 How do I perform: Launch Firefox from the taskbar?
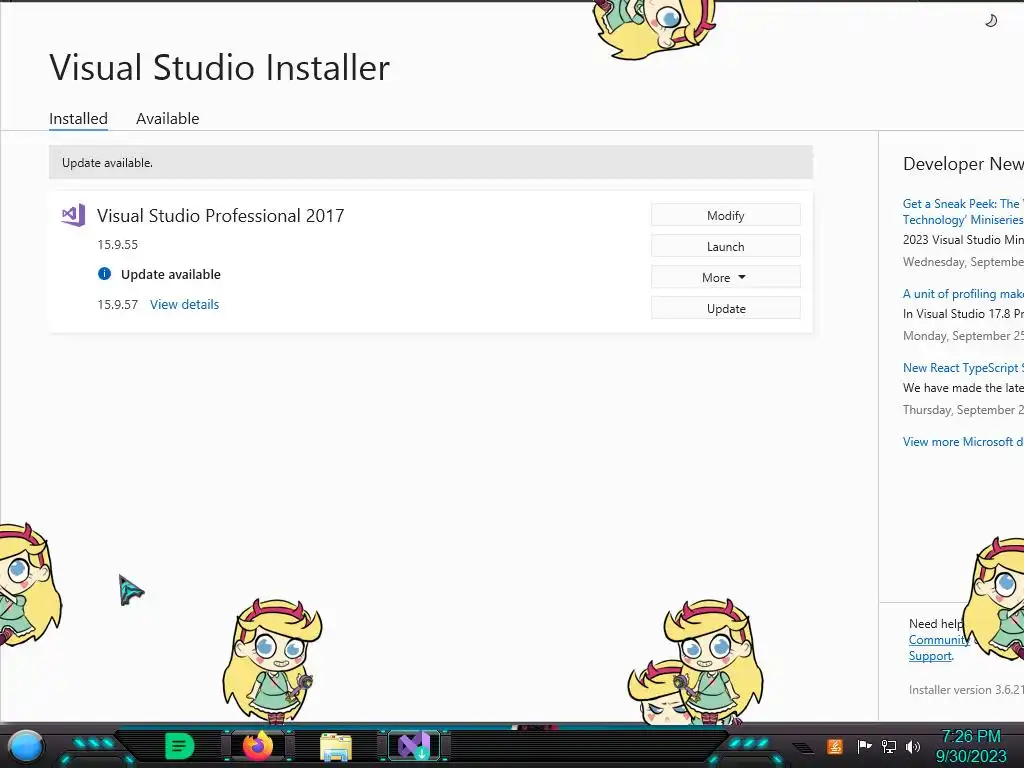coord(258,746)
